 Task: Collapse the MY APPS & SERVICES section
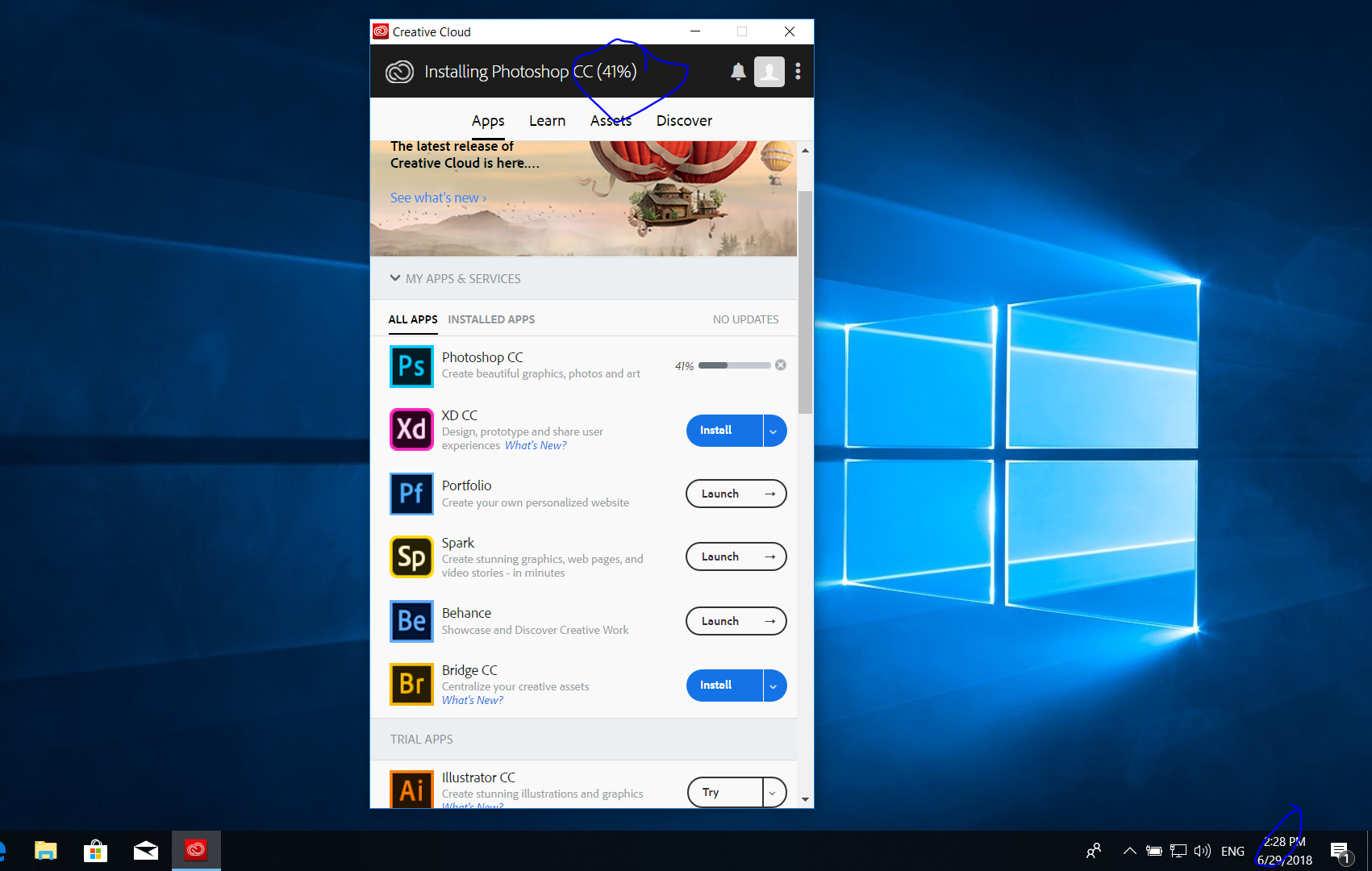click(x=456, y=278)
